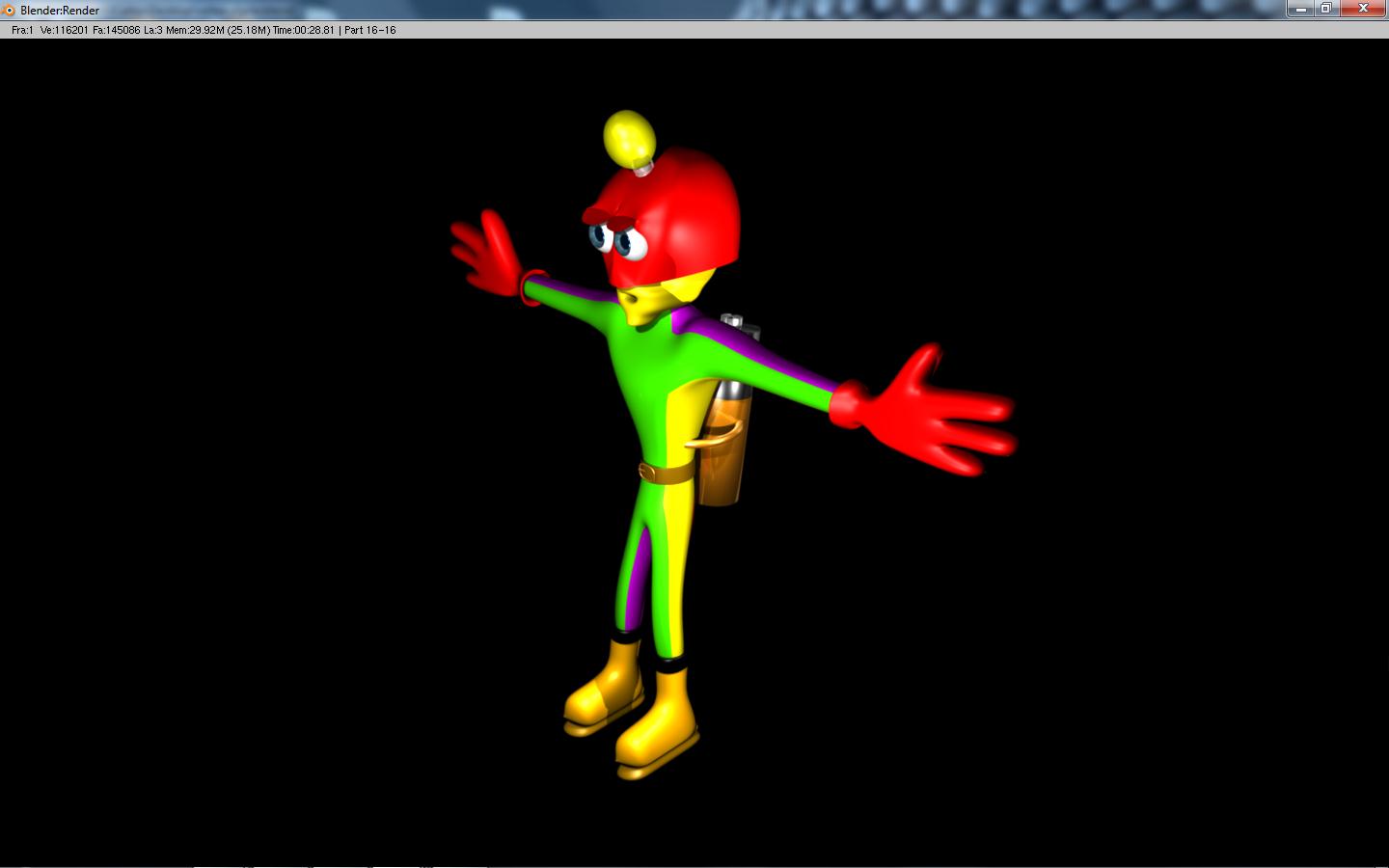
Task: Click the "Time:00:28.81" render time
Action: 304,30
